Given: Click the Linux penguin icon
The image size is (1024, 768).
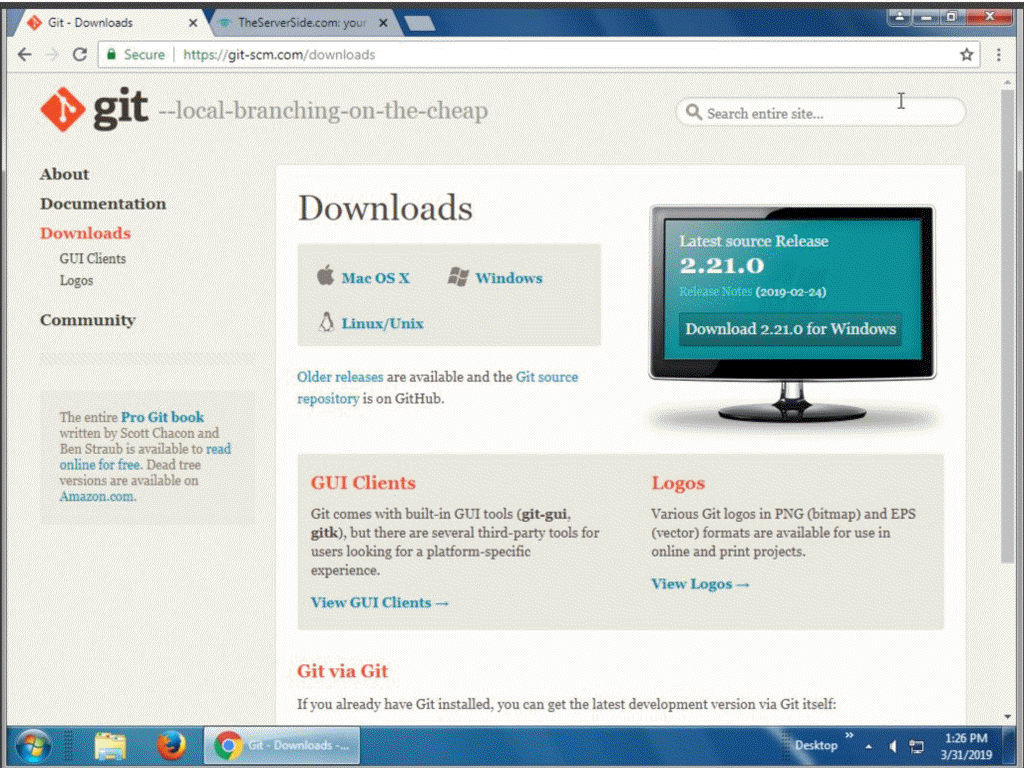Looking at the screenshot, I should 325,322.
